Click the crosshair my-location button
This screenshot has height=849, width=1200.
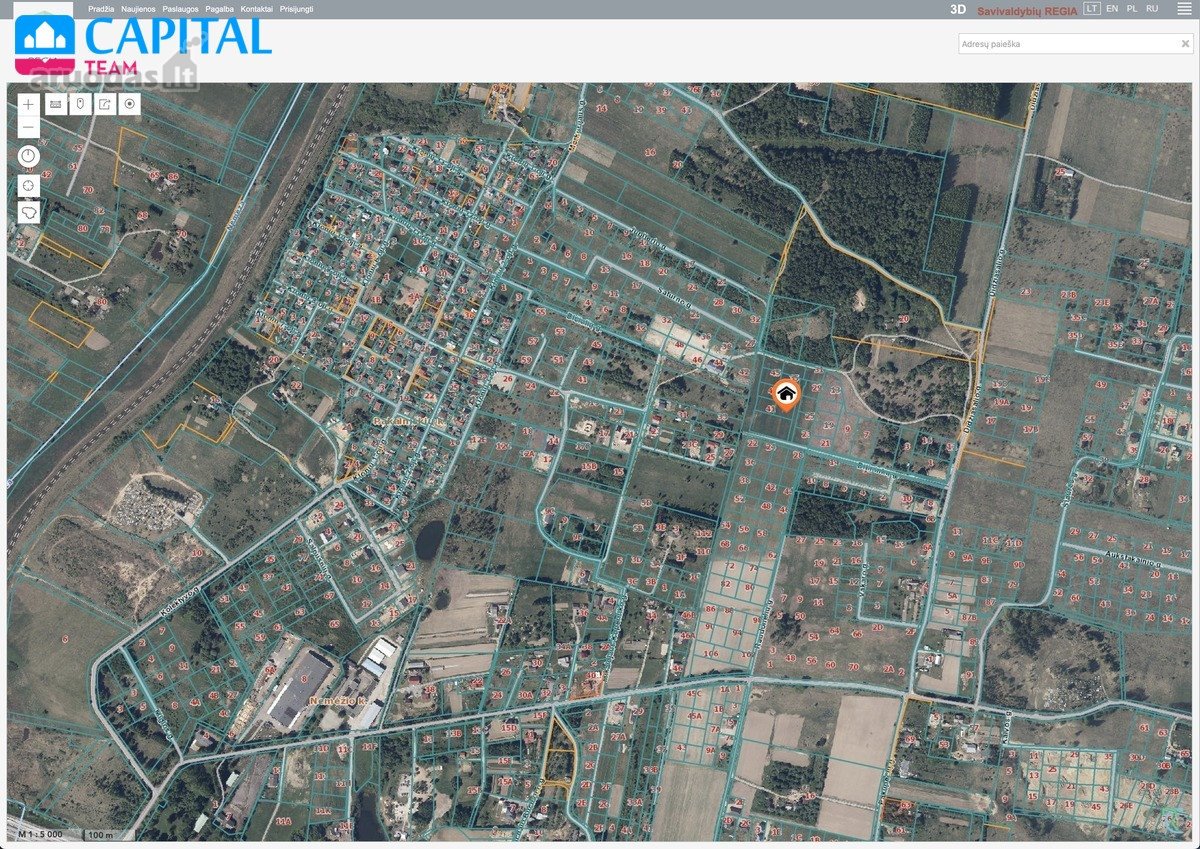pyautogui.click(x=28, y=185)
